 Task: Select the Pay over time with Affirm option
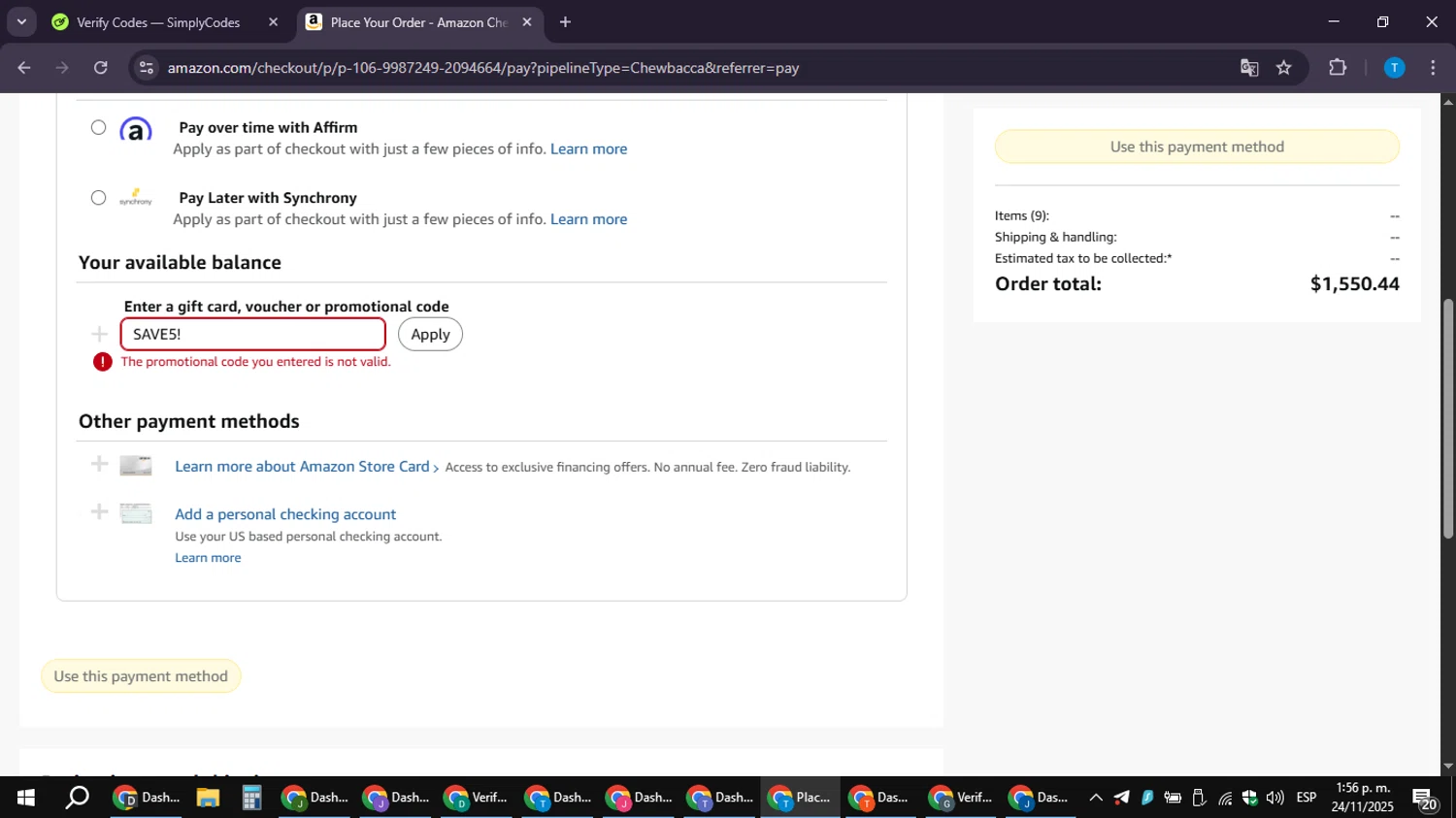click(98, 127)
